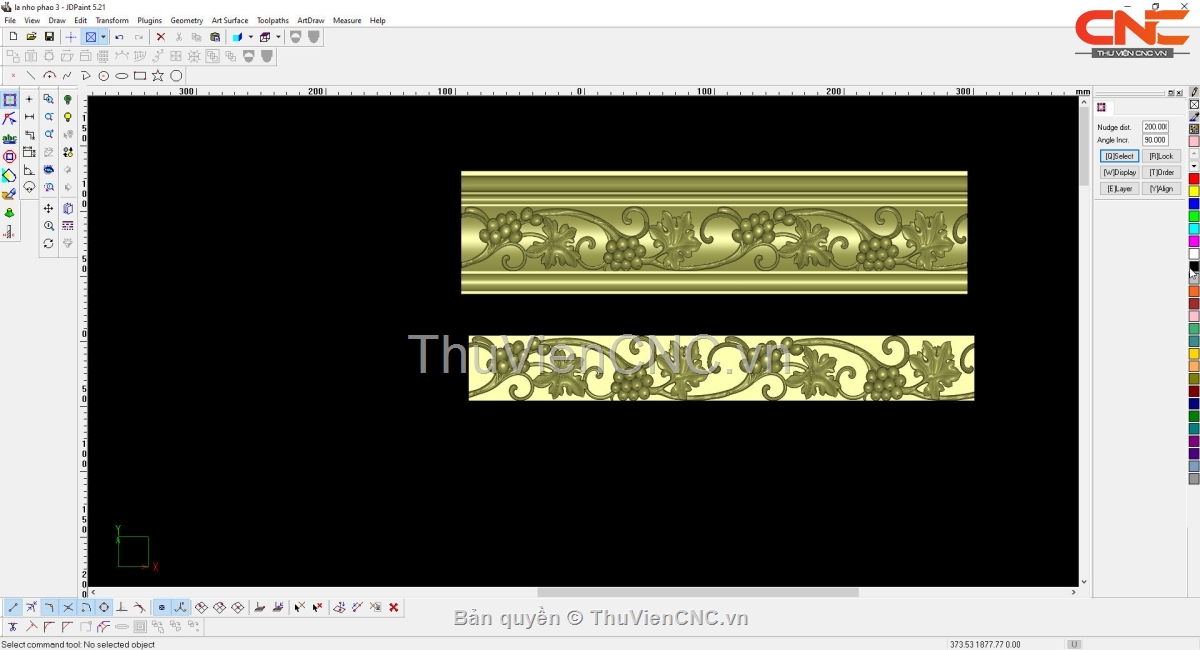The height and width of the screenshot is (650, 1200).
Task: Pick the red color swatch
Action: click(x=1194, y=179)
